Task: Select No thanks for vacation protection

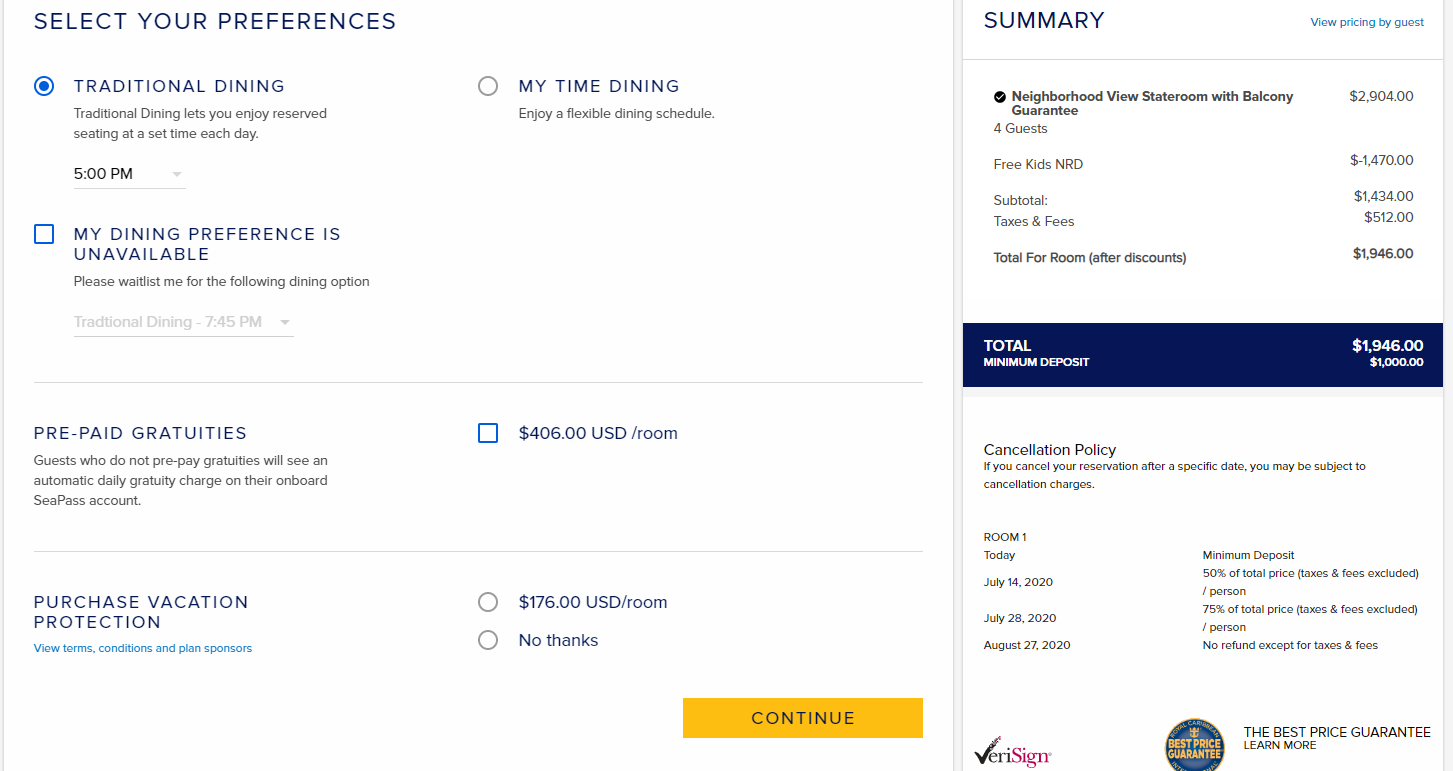Action: [488, 640]
